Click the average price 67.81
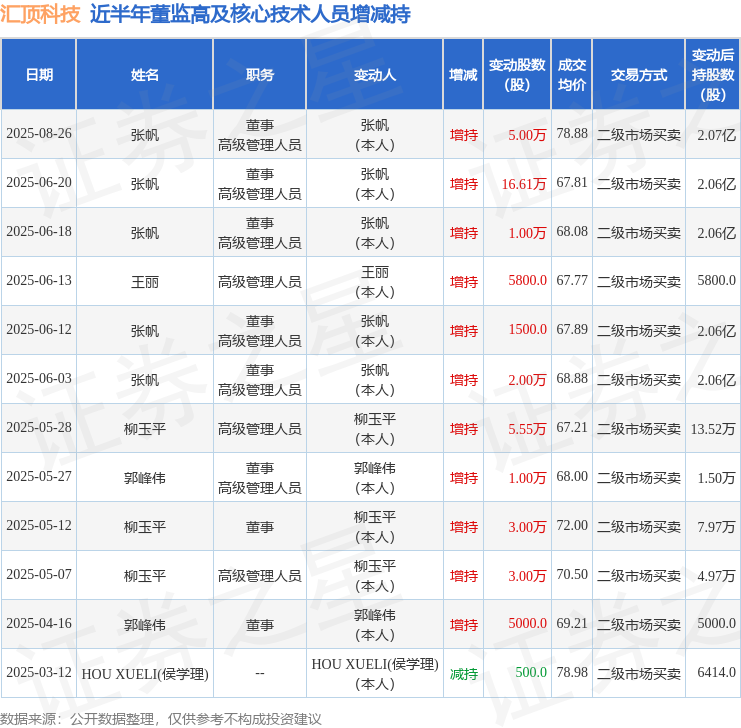 (x=572, y=183)
